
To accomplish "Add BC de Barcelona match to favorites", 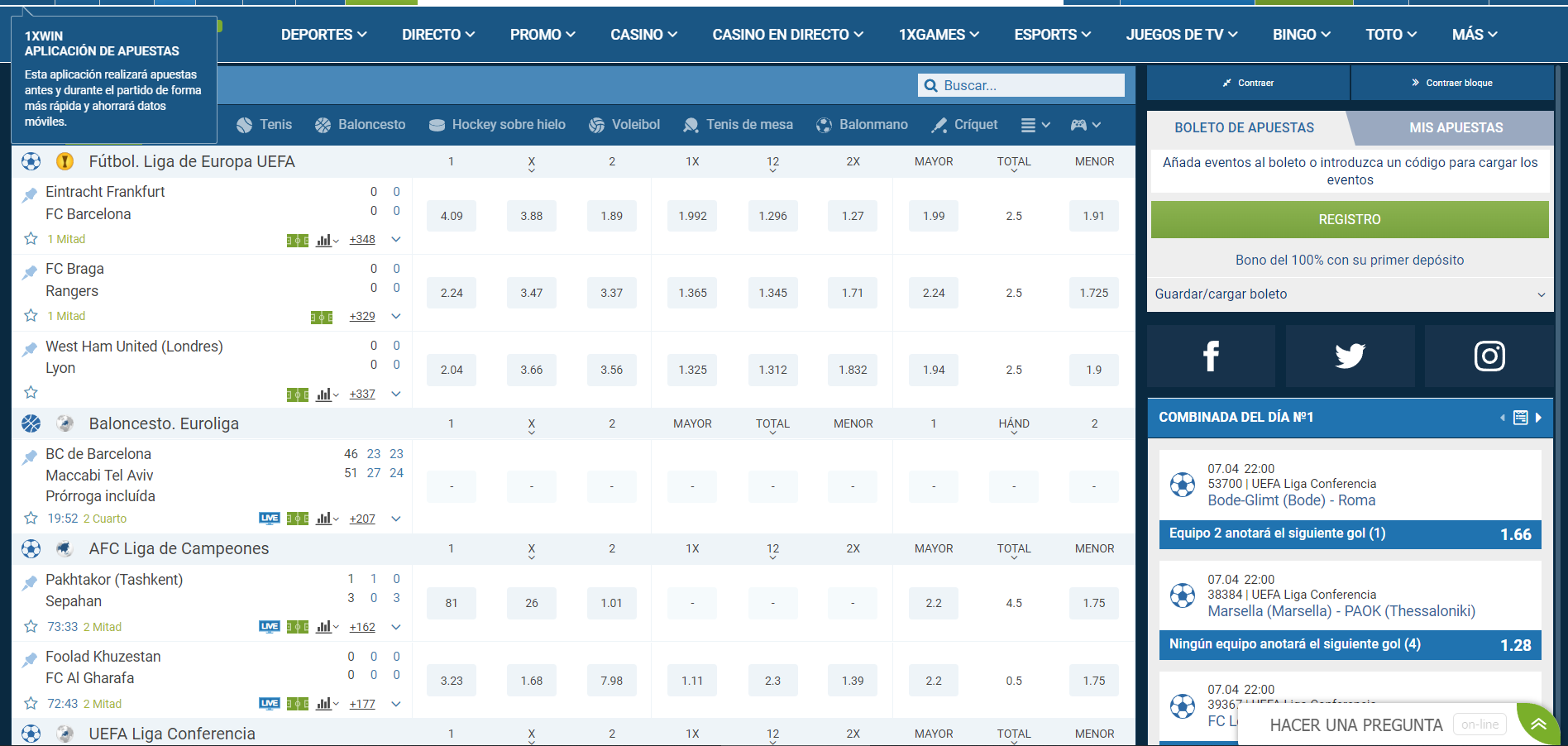I will coord(31,518).
